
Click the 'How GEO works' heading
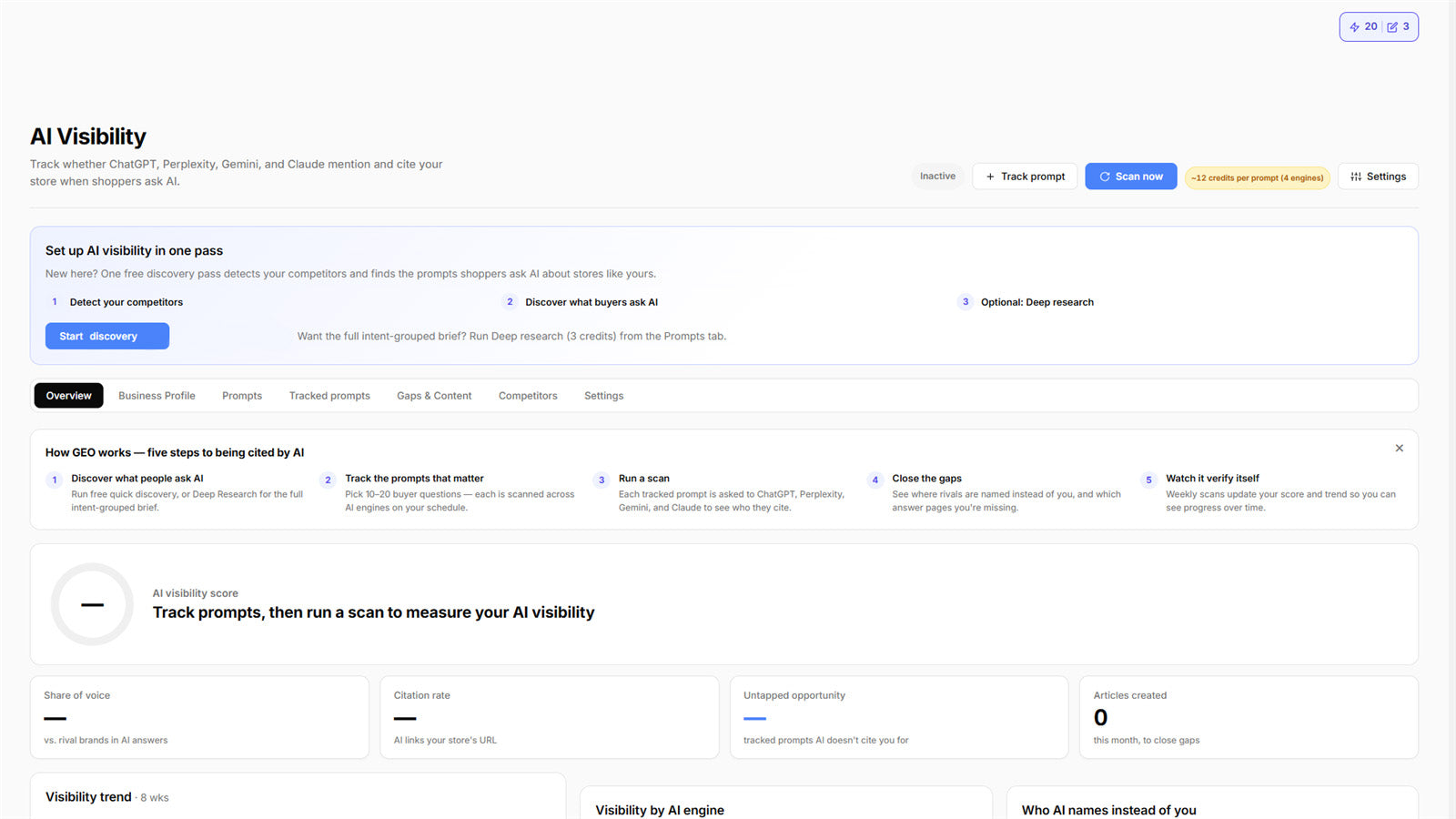coord(175,452)
